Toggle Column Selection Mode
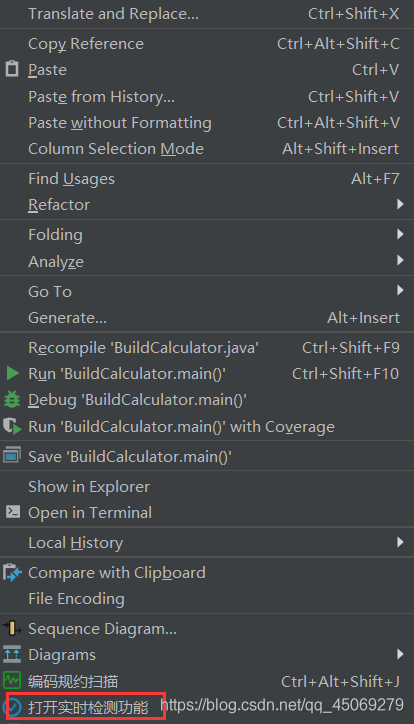 207,149
